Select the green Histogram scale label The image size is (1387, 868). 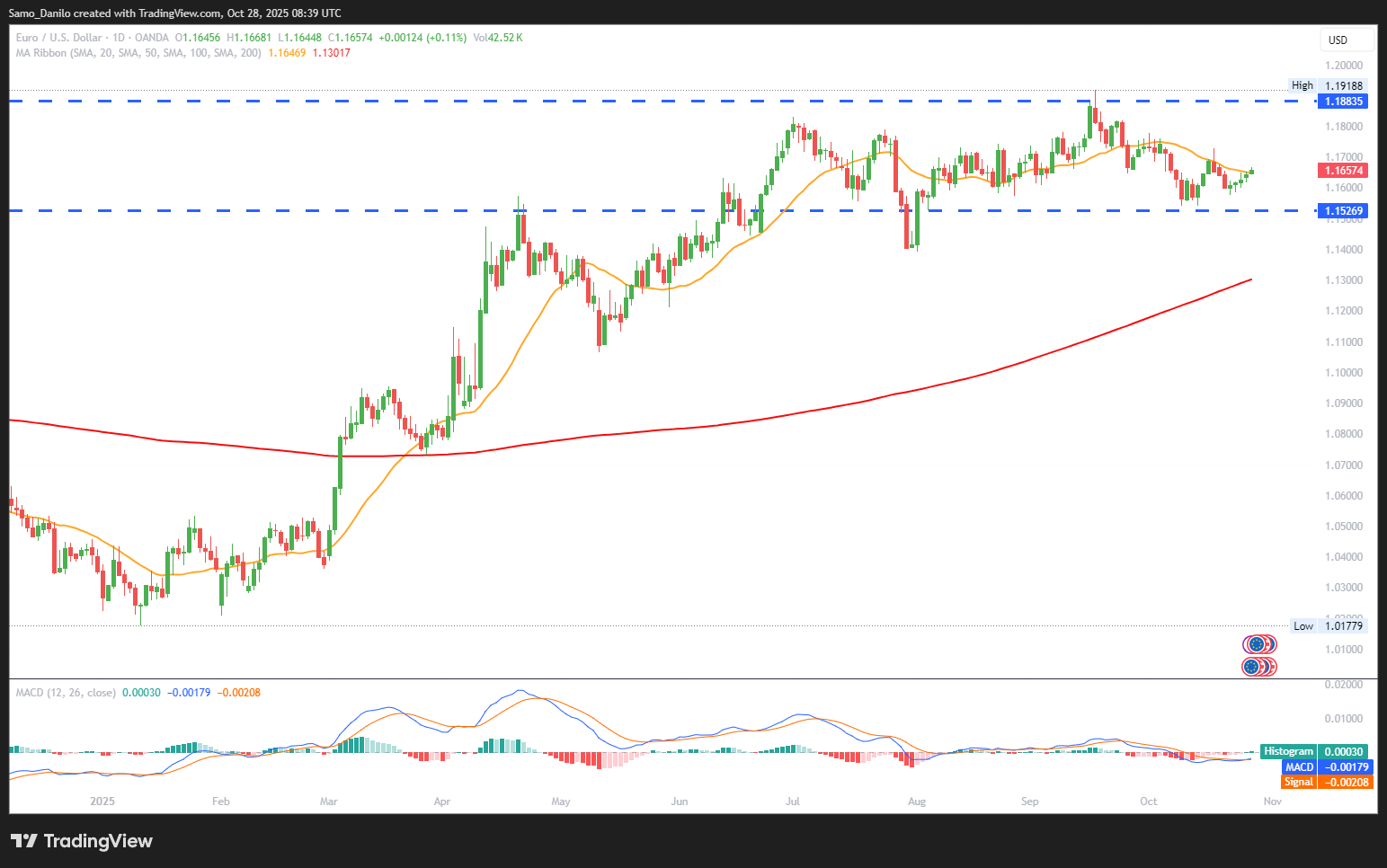(1315, 752)
